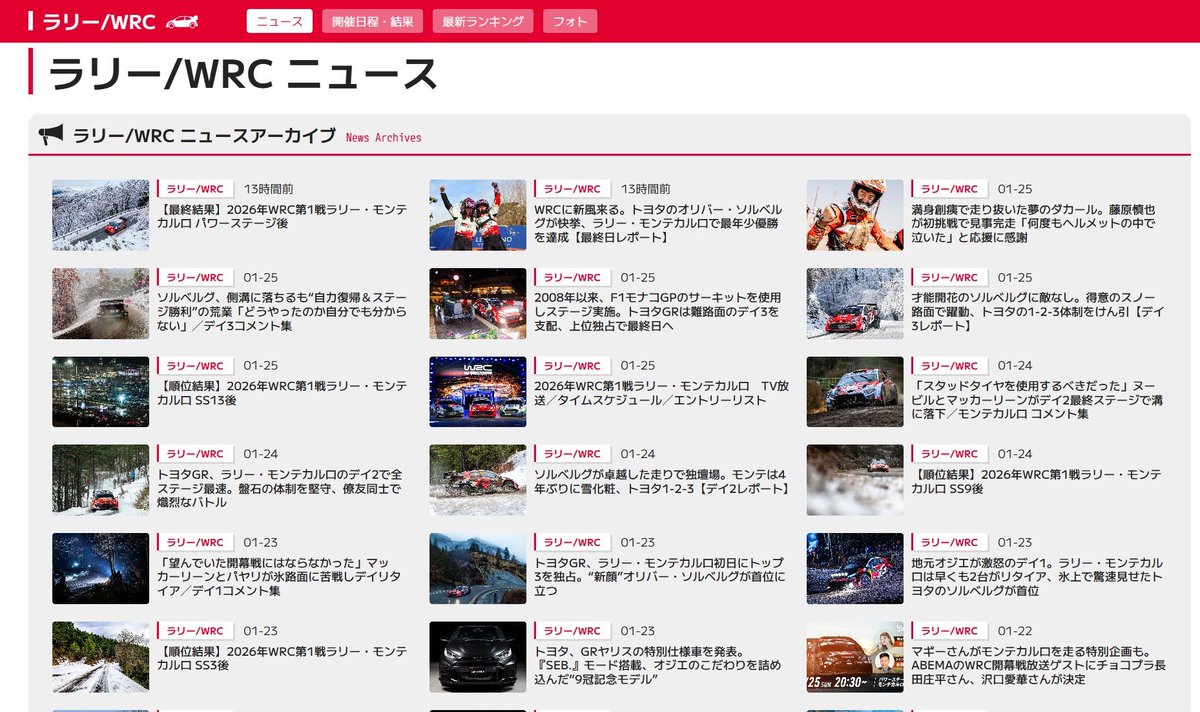1200x712 pixels.
Task: Click the snowy night stage thumbnail for SS13 article
Action: click(x=100, y=391)
